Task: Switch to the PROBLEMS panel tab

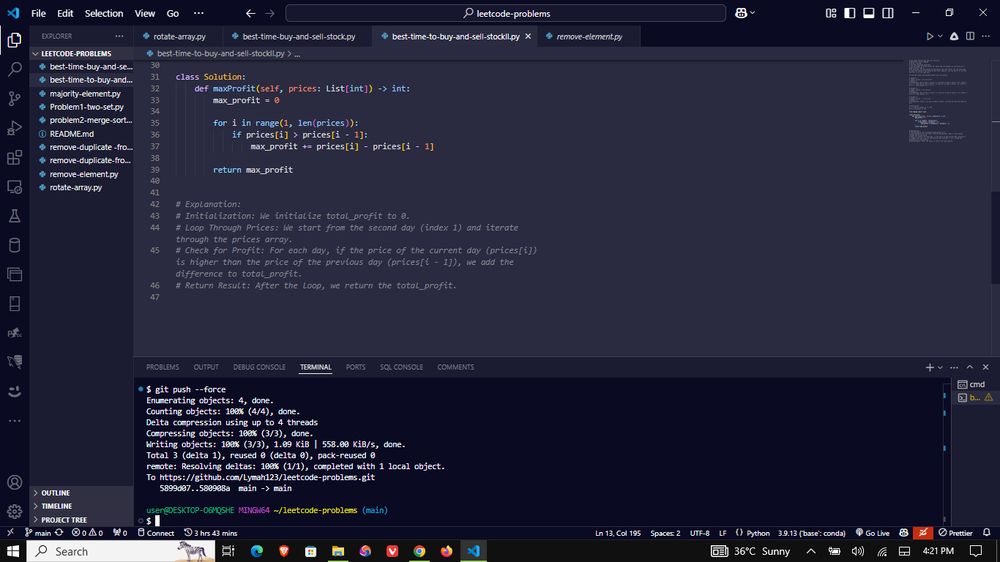Action: 162,367
